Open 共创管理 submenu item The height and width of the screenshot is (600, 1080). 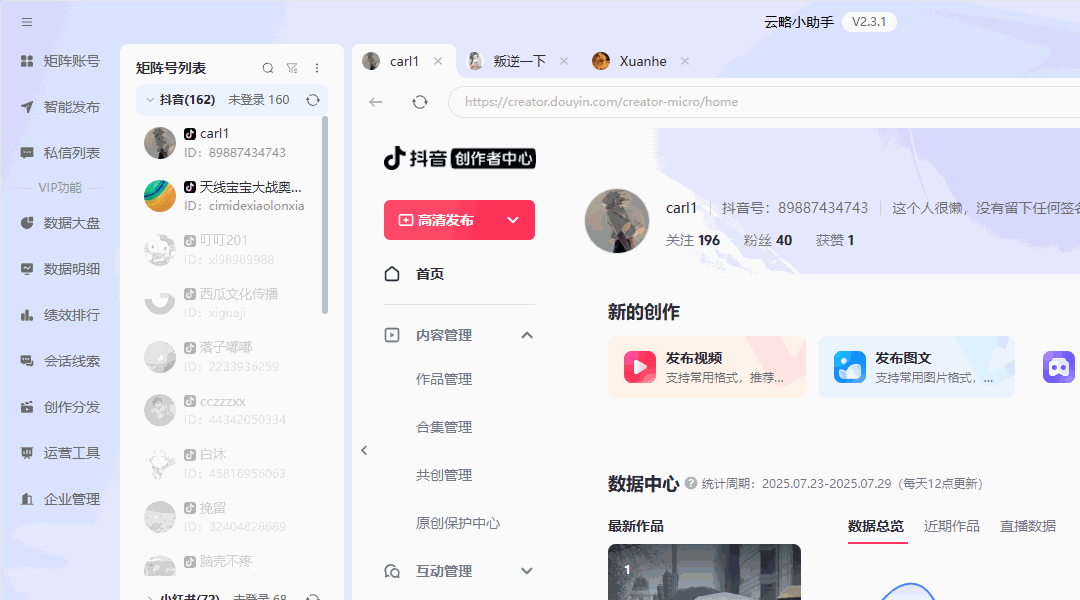444,475
